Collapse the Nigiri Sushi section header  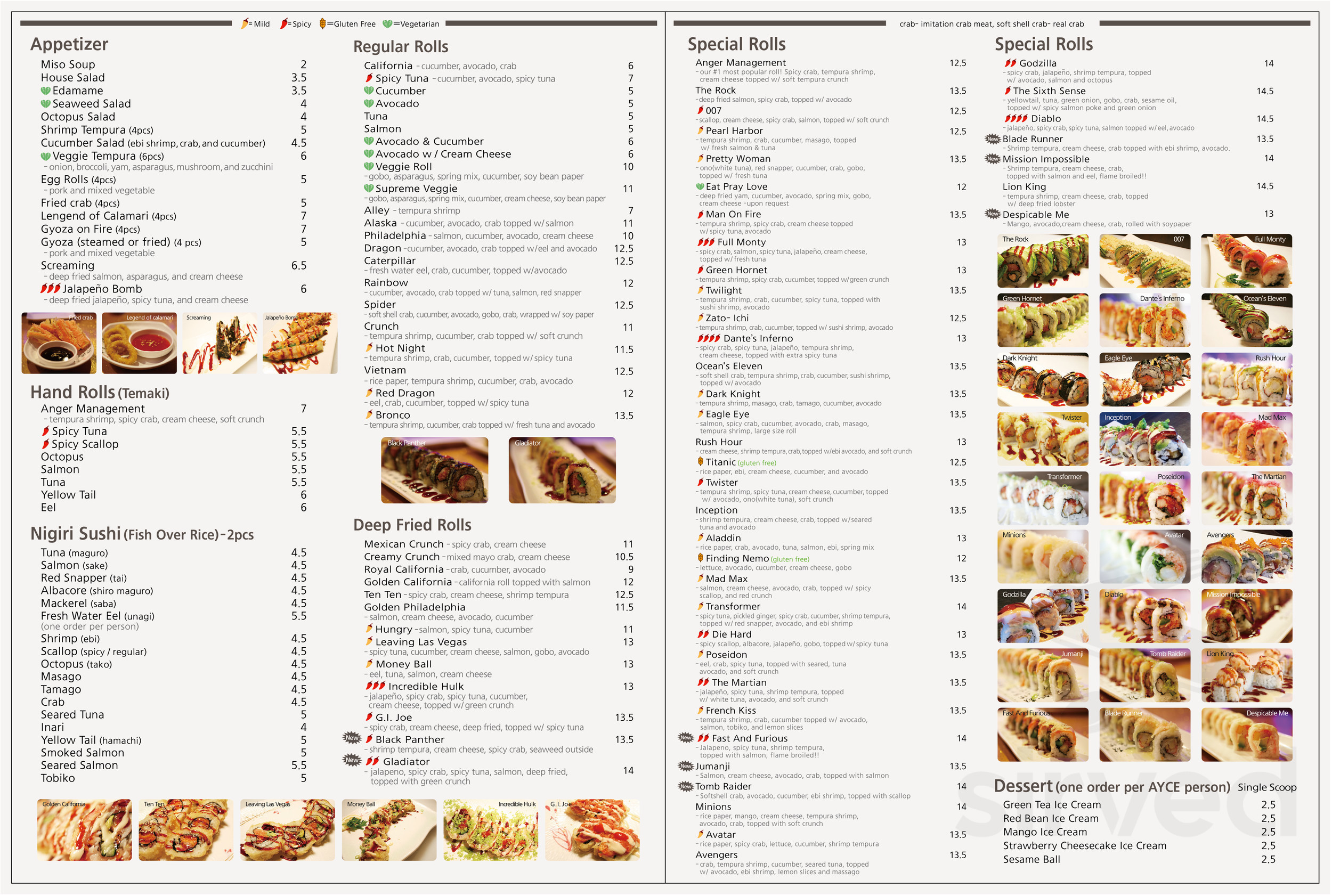click(77, 535)
